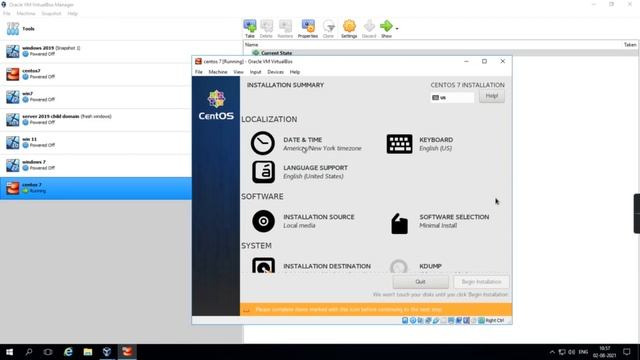Click the system tray volume icon
The width and height of the screenshot is (640, 360).
coord(571,352)
